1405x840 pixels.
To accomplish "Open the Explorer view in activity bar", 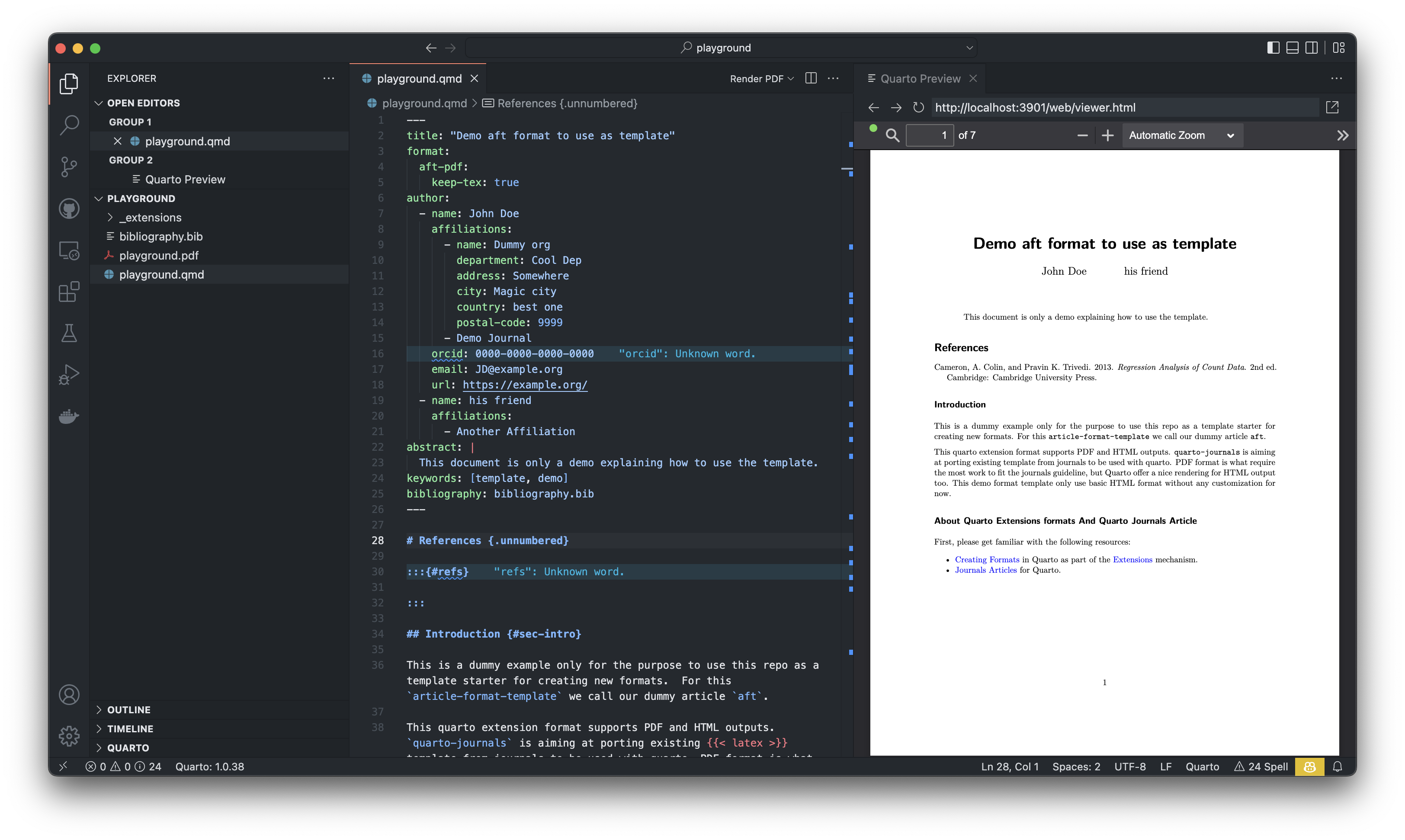I will point(69,84).
